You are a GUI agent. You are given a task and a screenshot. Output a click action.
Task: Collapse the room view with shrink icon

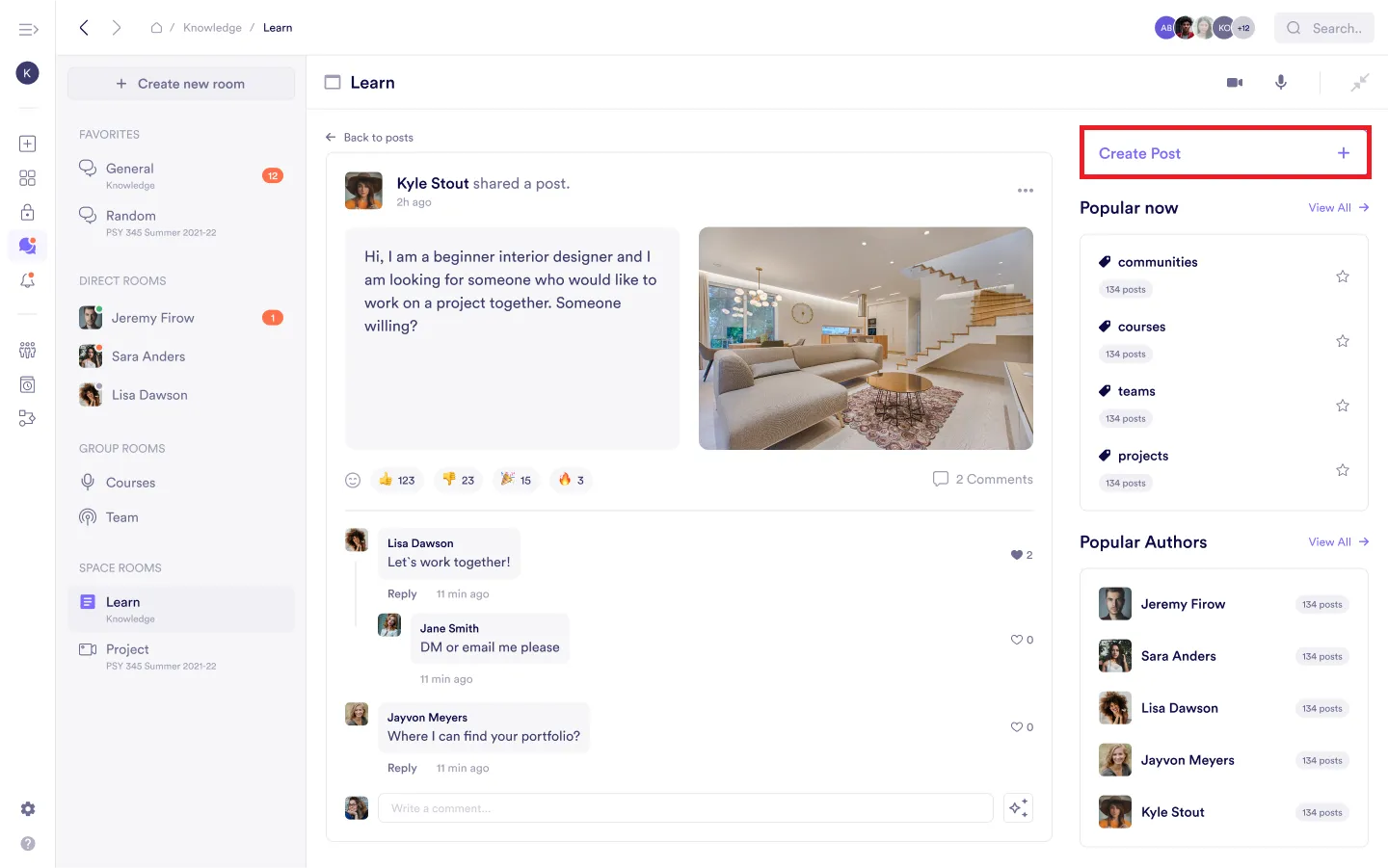click(x=1359, y=83)
